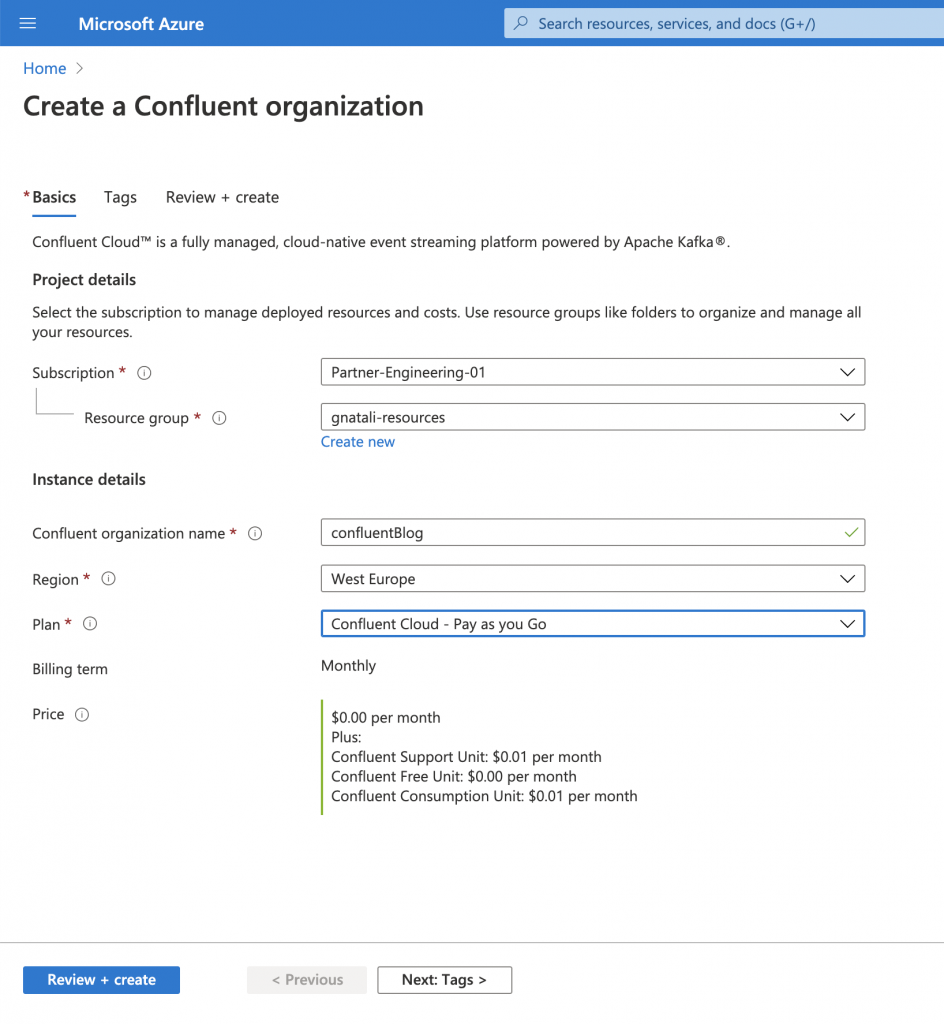Click the Next: Tags button
The width and height of the screenshot is (944, 1024).
point(444,980)
